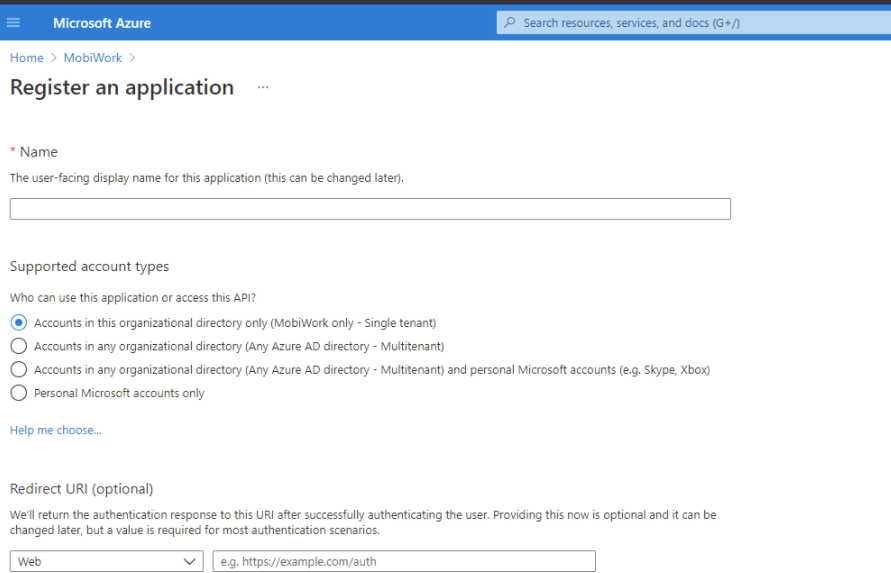This screenshot has height=573, width=891.
Task: Click the Supported account types heading
Action: click(x=89, y=267)
